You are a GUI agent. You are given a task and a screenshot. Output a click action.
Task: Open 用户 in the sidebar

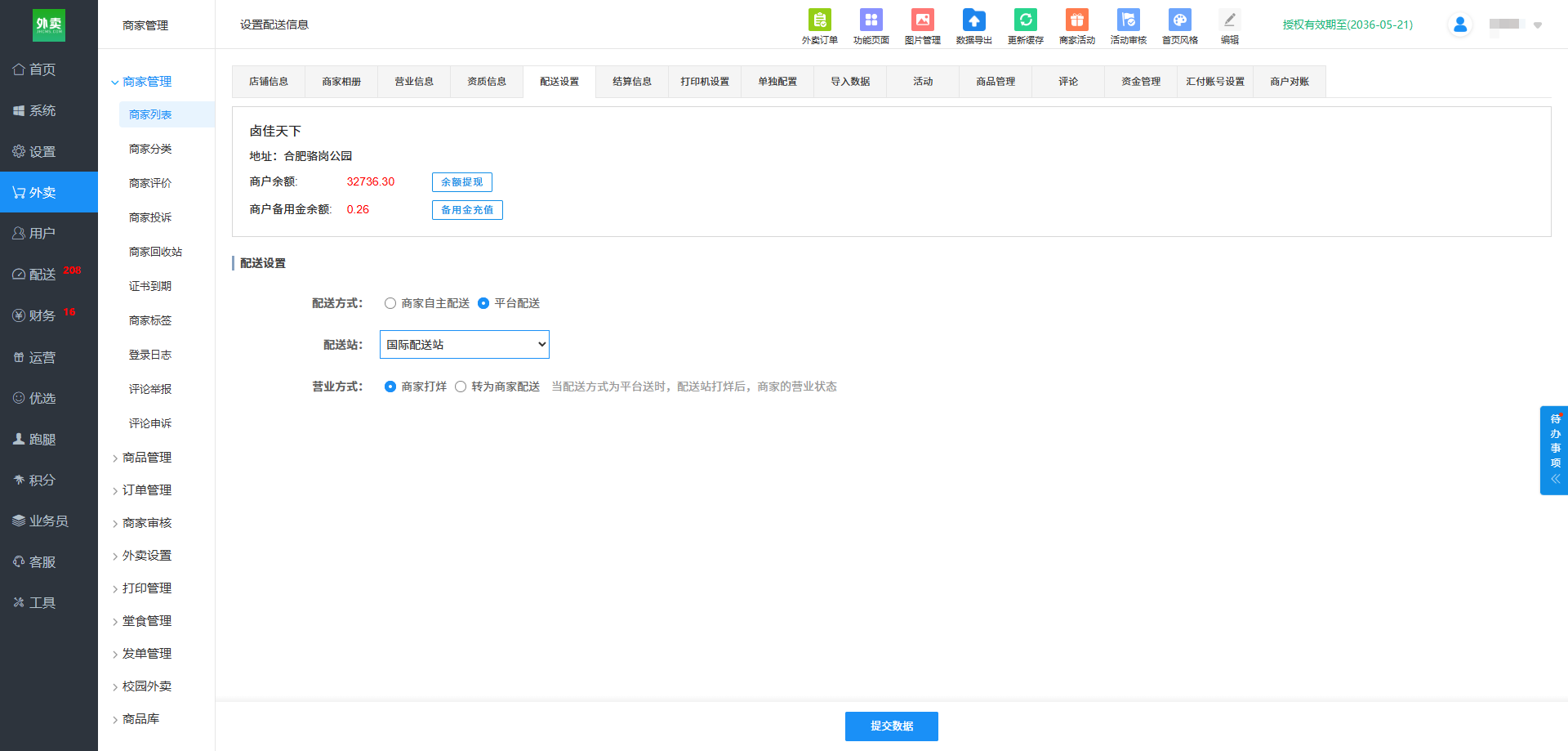pyautogui.click(x=49, y=233)
